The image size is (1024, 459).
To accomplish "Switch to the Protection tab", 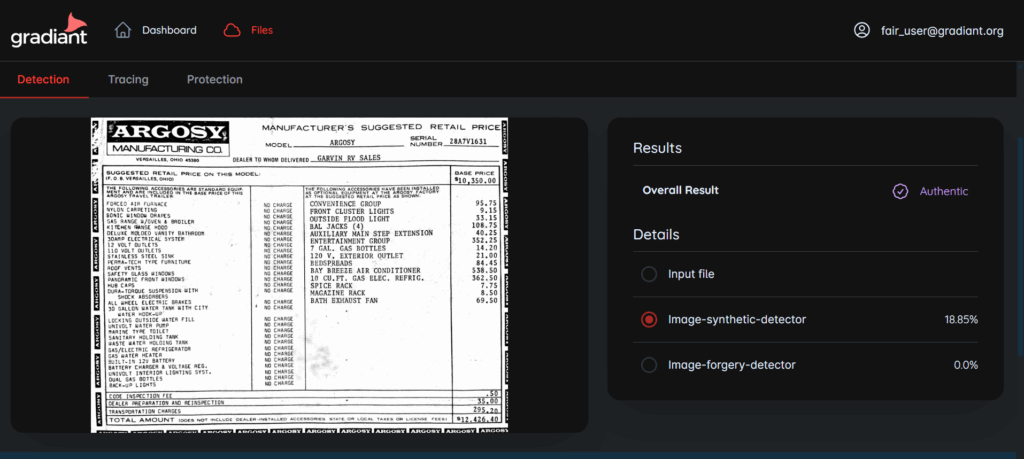I will tap(215, 80).
